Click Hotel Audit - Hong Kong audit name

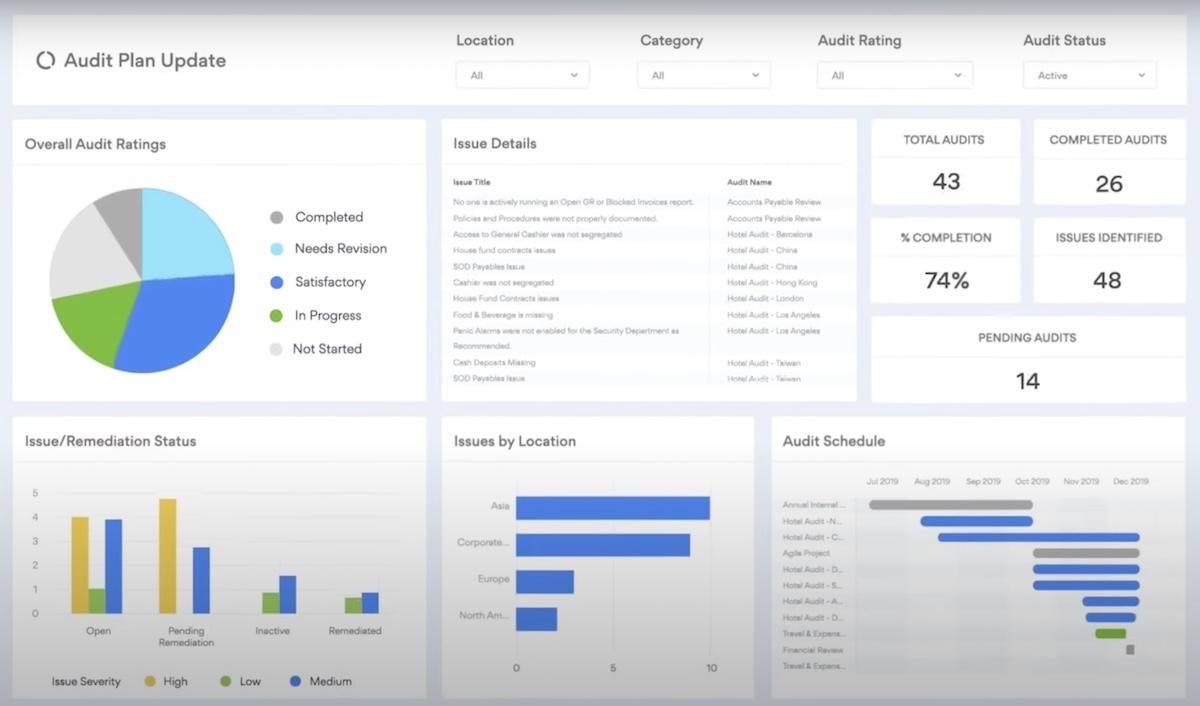pos(772,282)
